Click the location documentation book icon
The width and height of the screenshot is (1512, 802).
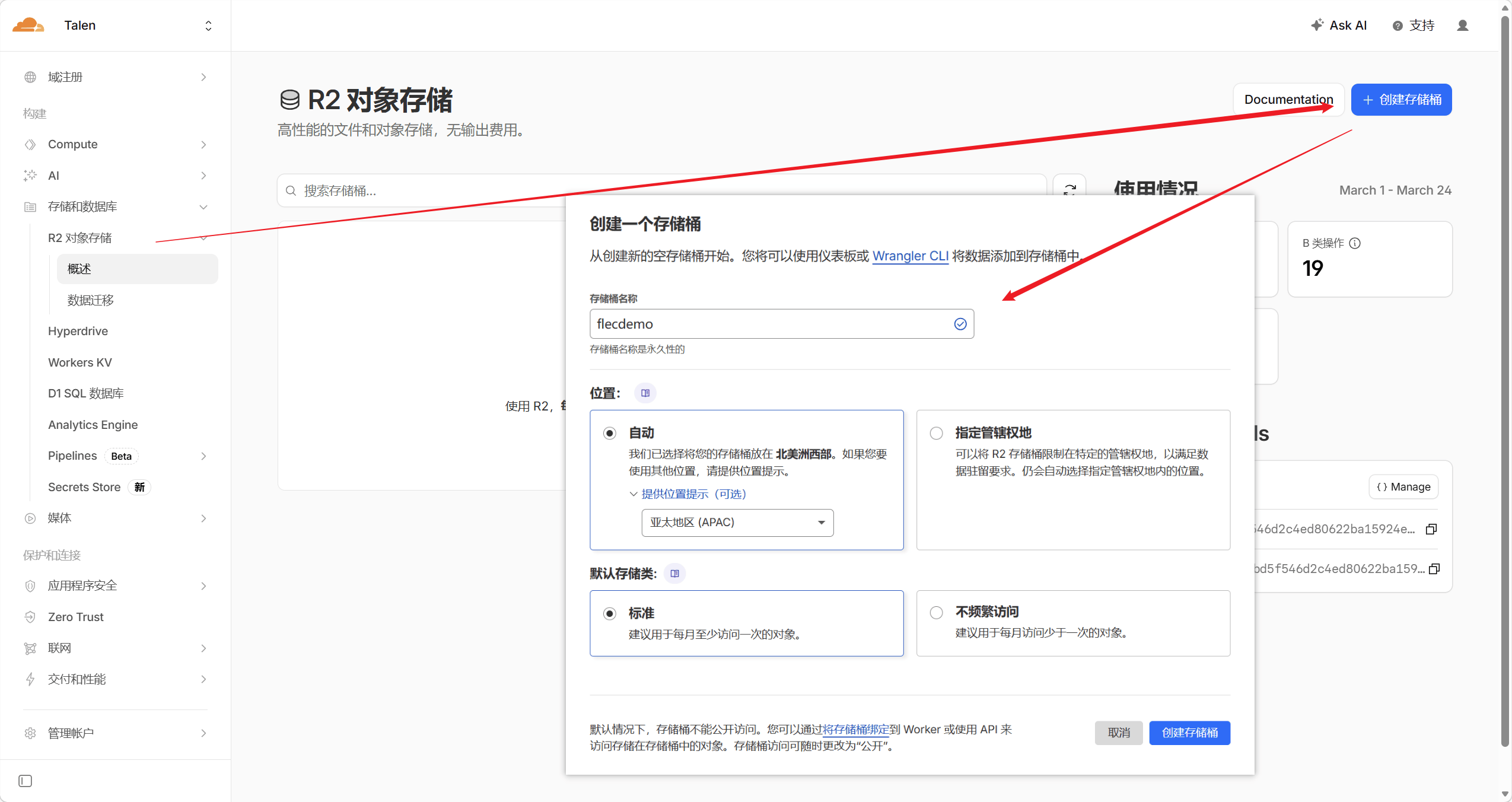coord(645,393)
